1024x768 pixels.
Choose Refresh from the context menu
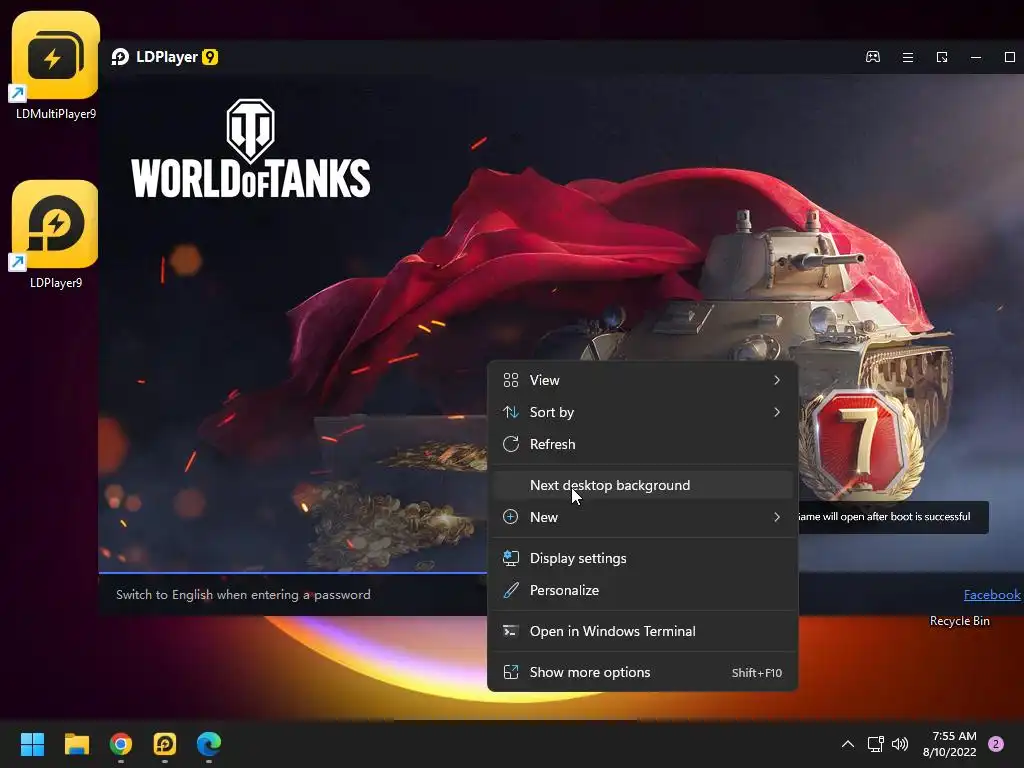click(x=643, y=444)
